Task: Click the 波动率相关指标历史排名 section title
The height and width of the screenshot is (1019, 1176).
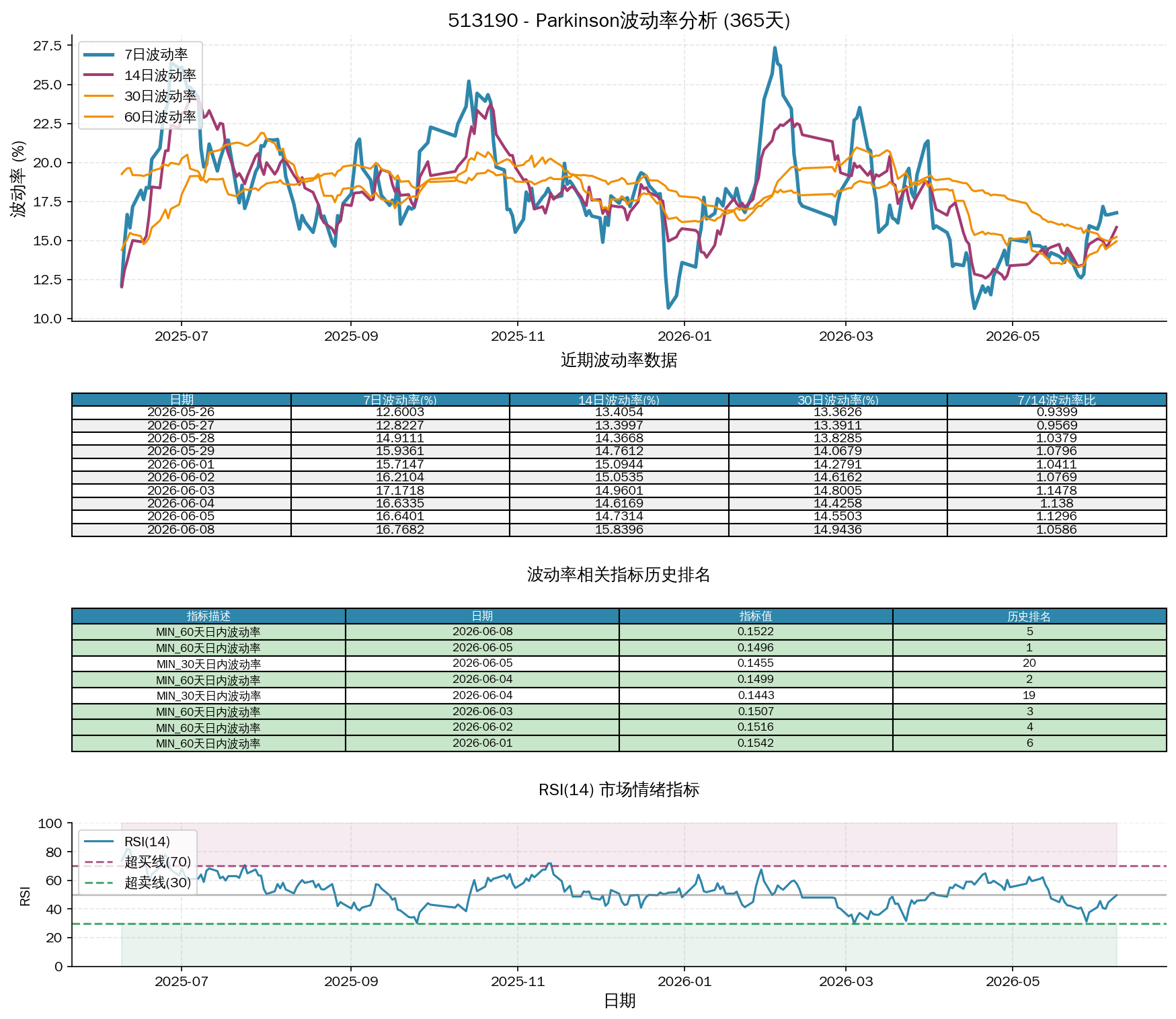Action: [x=619, y=575]
